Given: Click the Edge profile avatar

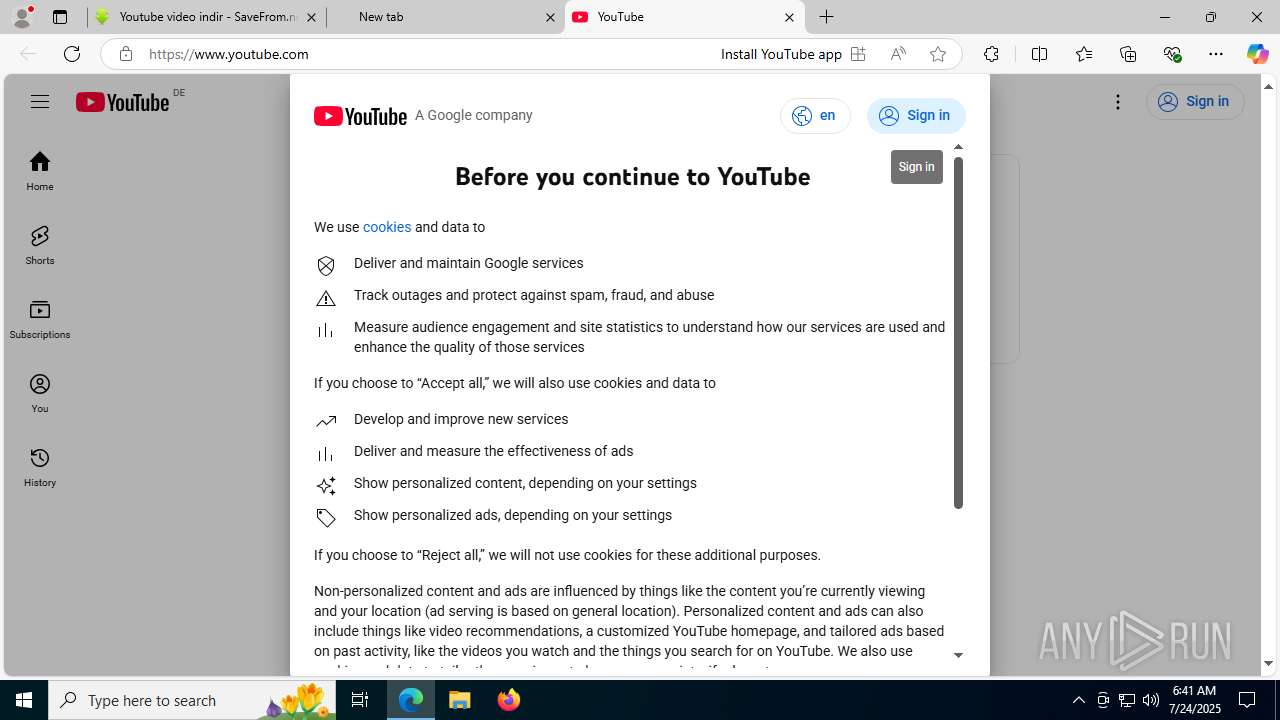Looking at the screenshot, I should [22, 17].
